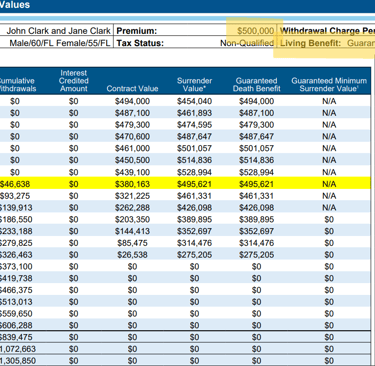Click the Contract Value column header

pyautogui.click(x=132, y=89)
